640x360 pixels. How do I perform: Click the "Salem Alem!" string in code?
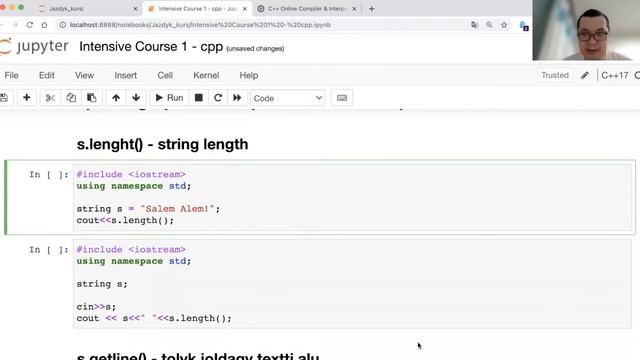click(x=177, y=209)
